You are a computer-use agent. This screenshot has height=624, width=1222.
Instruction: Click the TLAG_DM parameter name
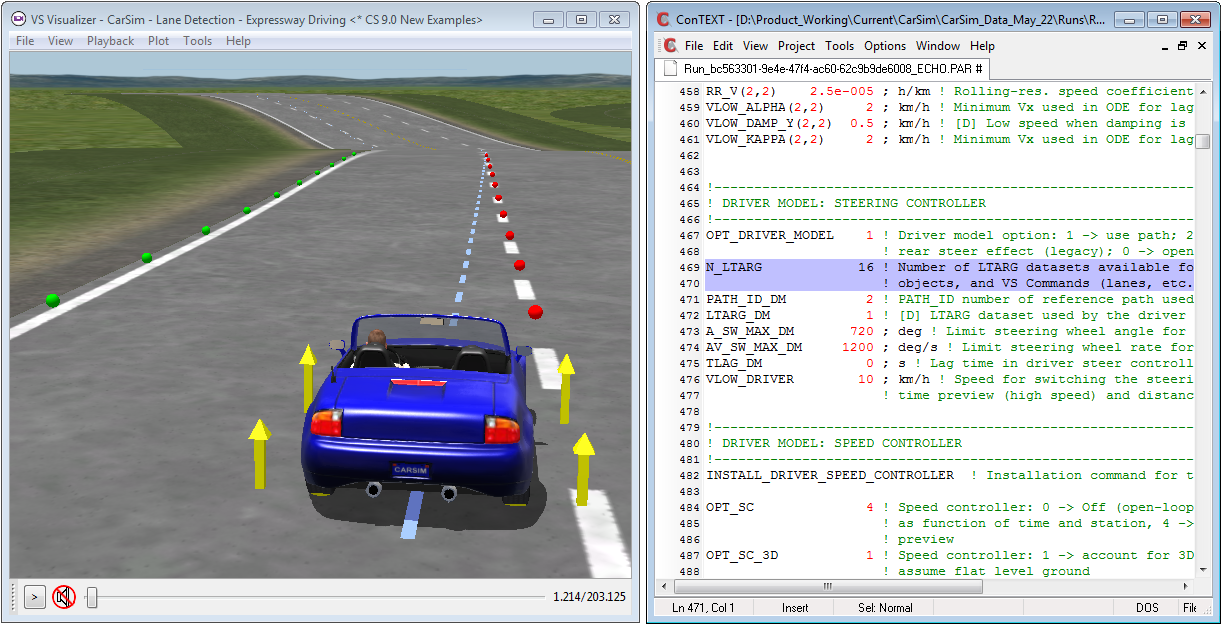click(x=734, y=363)
